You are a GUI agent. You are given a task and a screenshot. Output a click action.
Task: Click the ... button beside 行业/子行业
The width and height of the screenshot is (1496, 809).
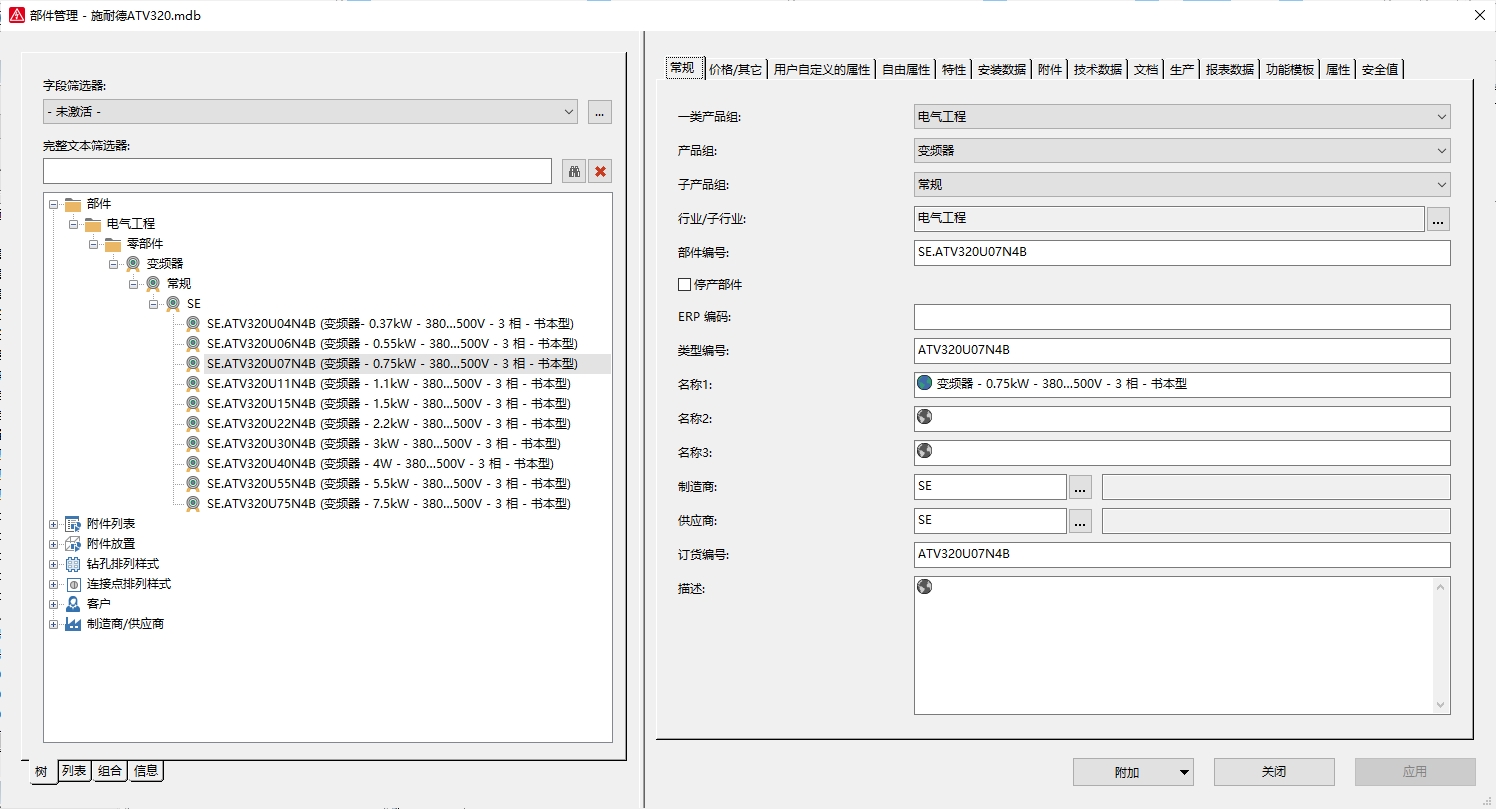(1438, 219)
